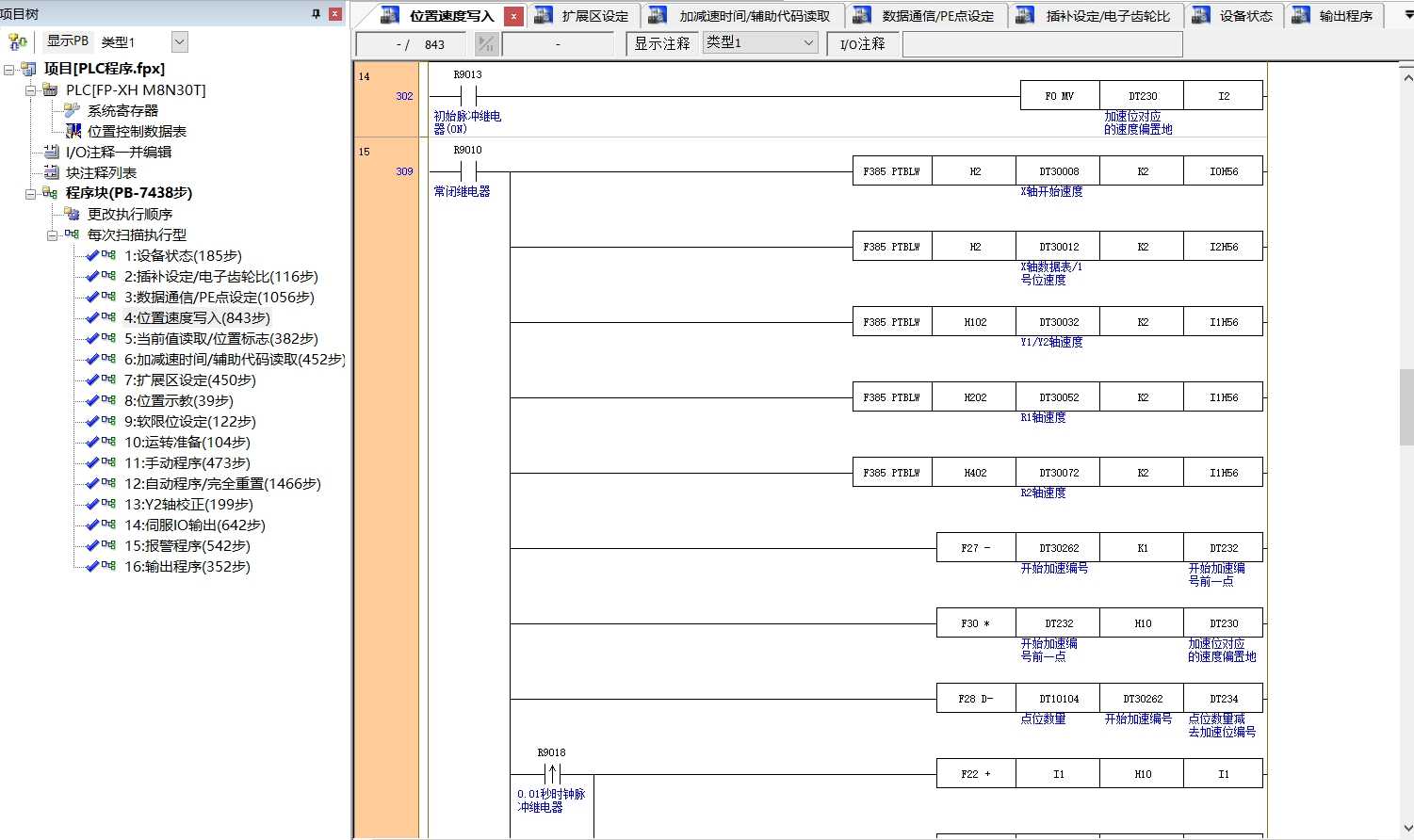
Task: Click the 位置控制数据表 icon
Action: click(x=73, y=131)
